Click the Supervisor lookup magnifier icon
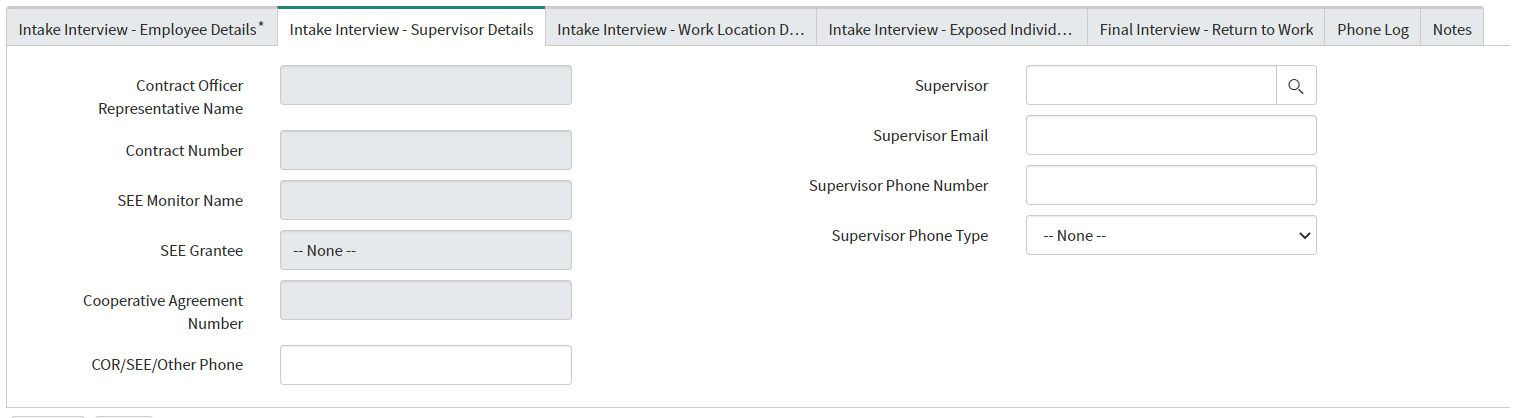The image size is (1515, 418). (1296, 86)
